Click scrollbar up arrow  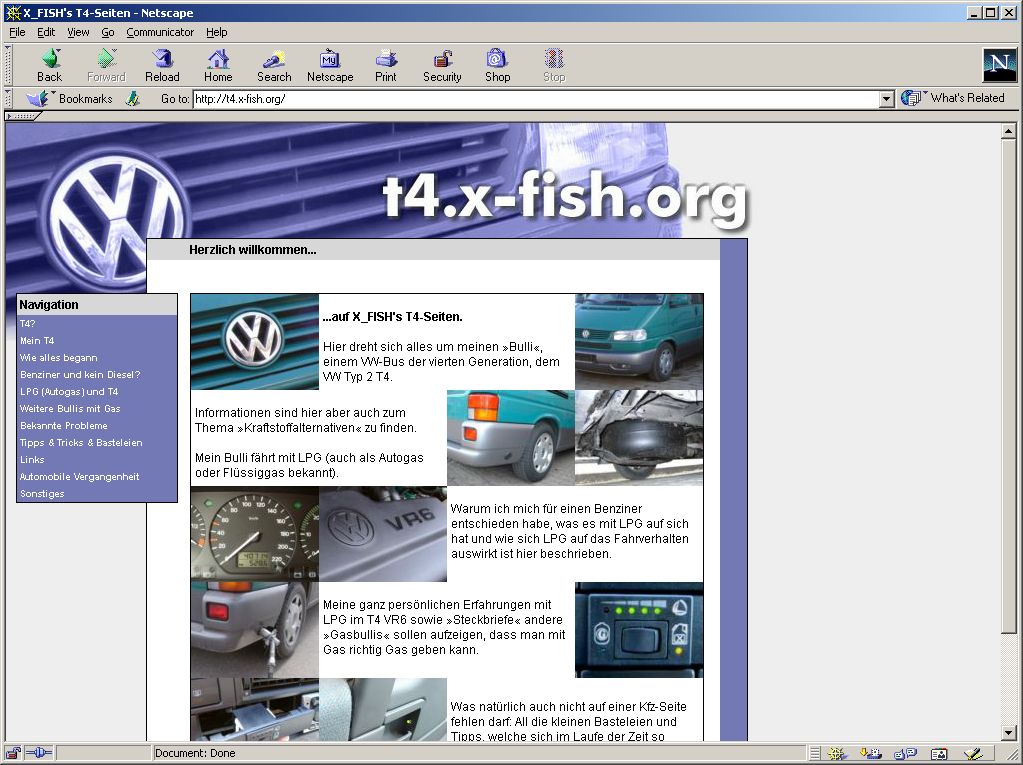[1009, 131]
